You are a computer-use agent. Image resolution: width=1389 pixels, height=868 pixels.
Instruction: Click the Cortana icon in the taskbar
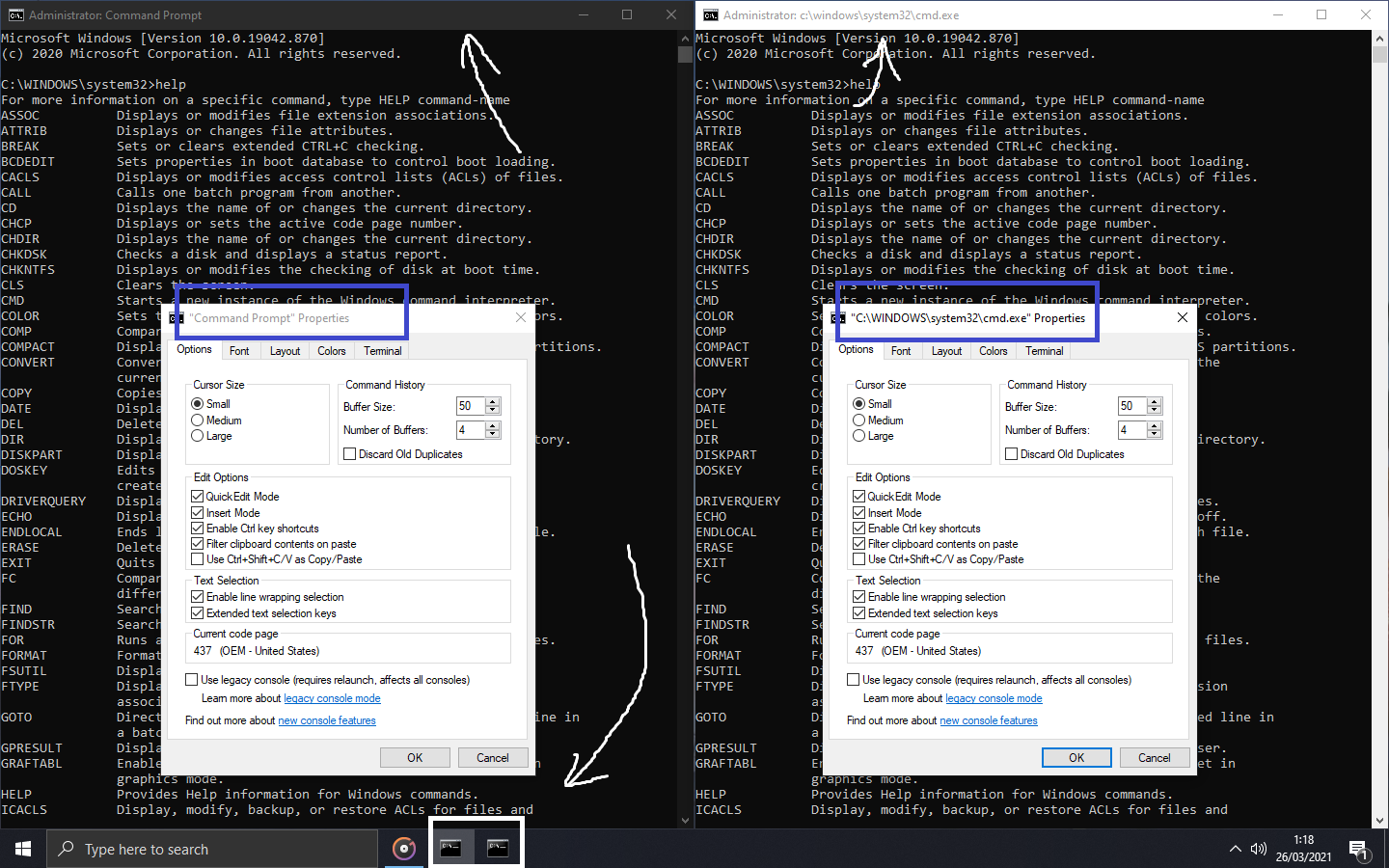click(404, 849)
